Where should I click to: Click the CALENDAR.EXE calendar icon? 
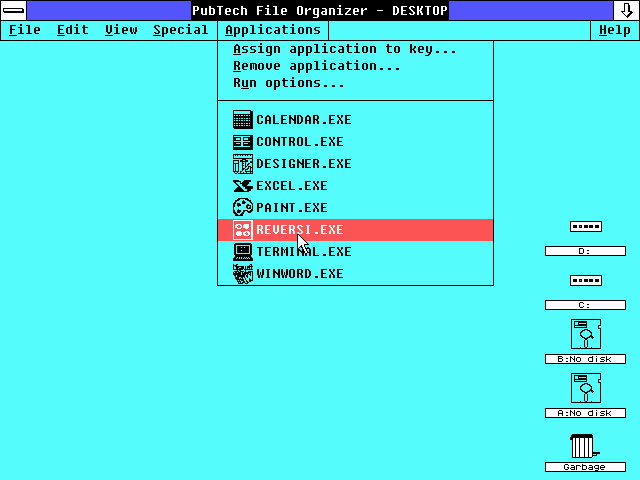[242, 120]
